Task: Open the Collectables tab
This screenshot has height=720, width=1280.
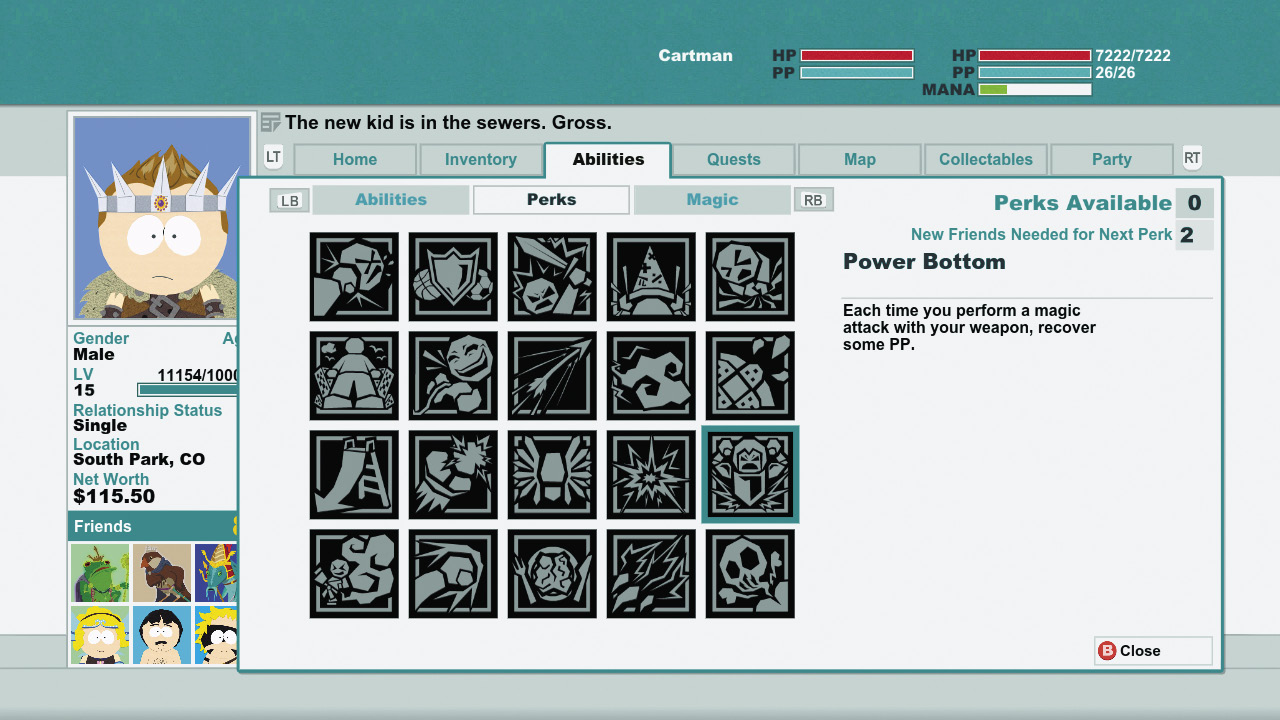Action: 986,160
